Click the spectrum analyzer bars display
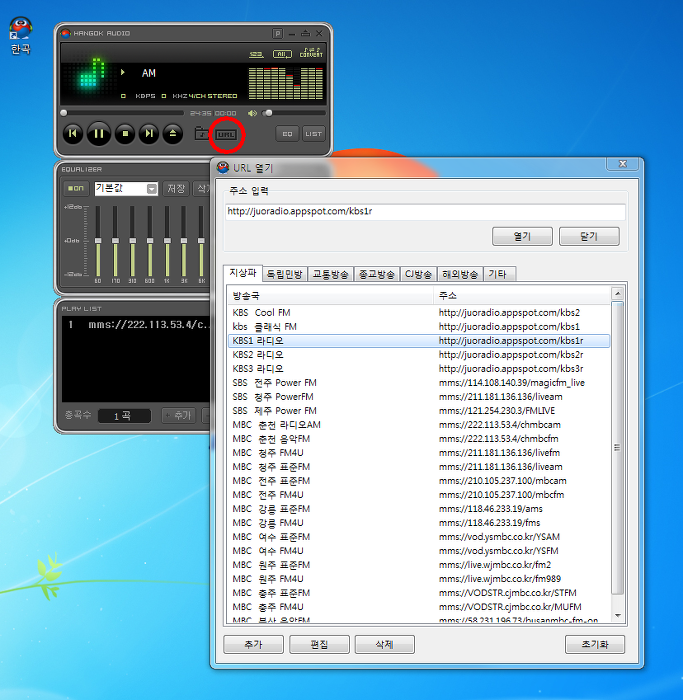 click(286, 83)
